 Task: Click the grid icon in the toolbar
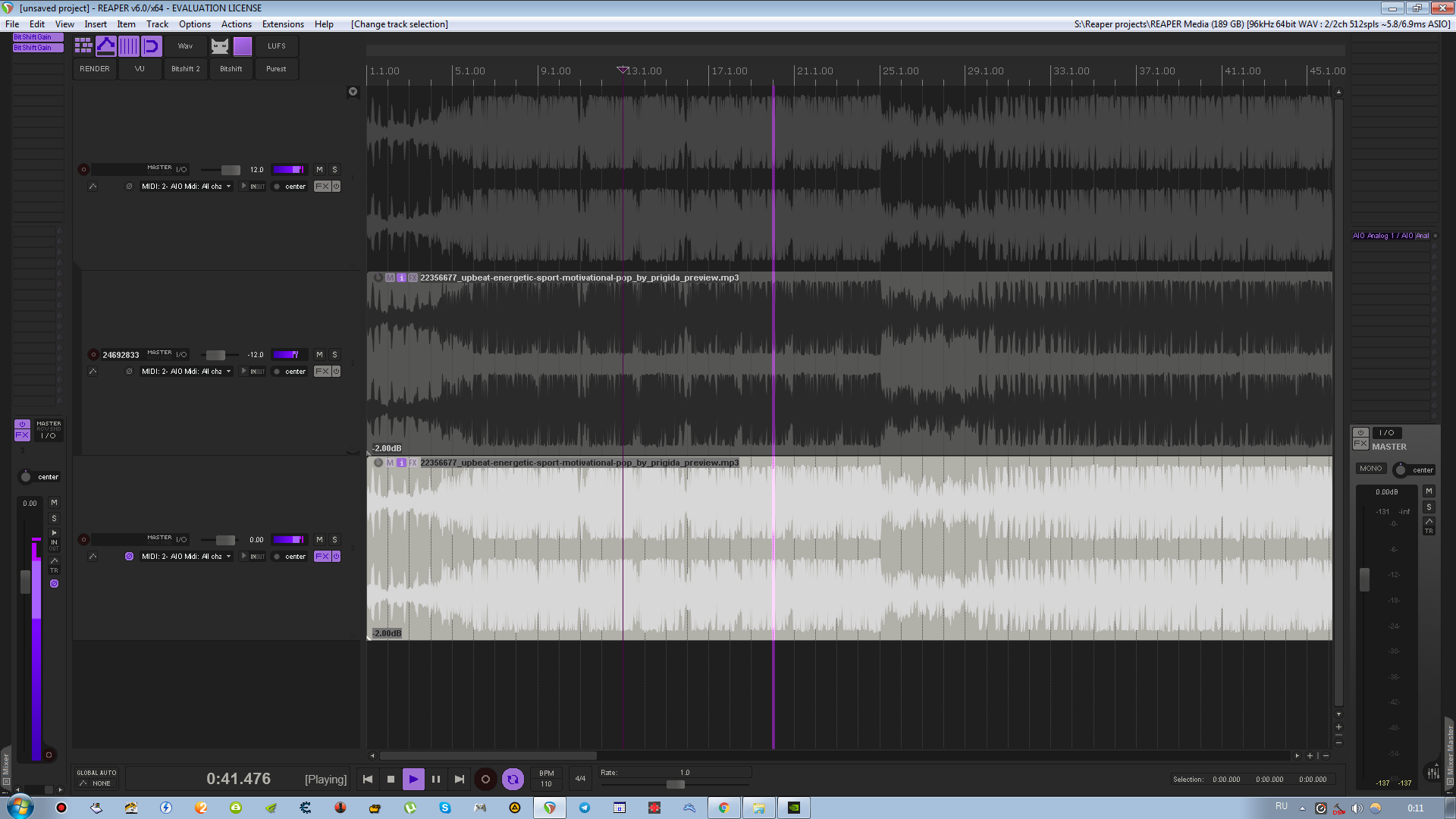tap(83, 46)
